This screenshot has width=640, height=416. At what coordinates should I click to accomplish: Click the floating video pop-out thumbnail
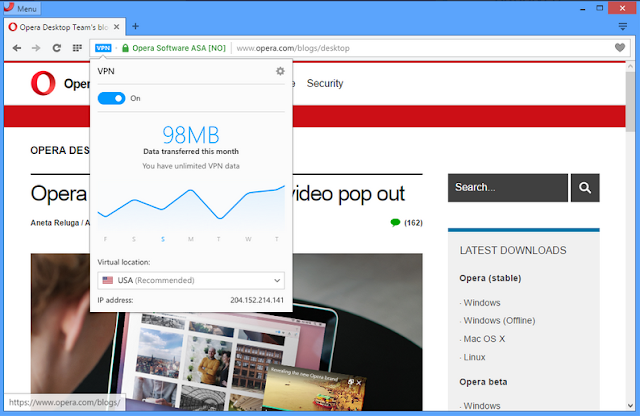click(315, 390)
